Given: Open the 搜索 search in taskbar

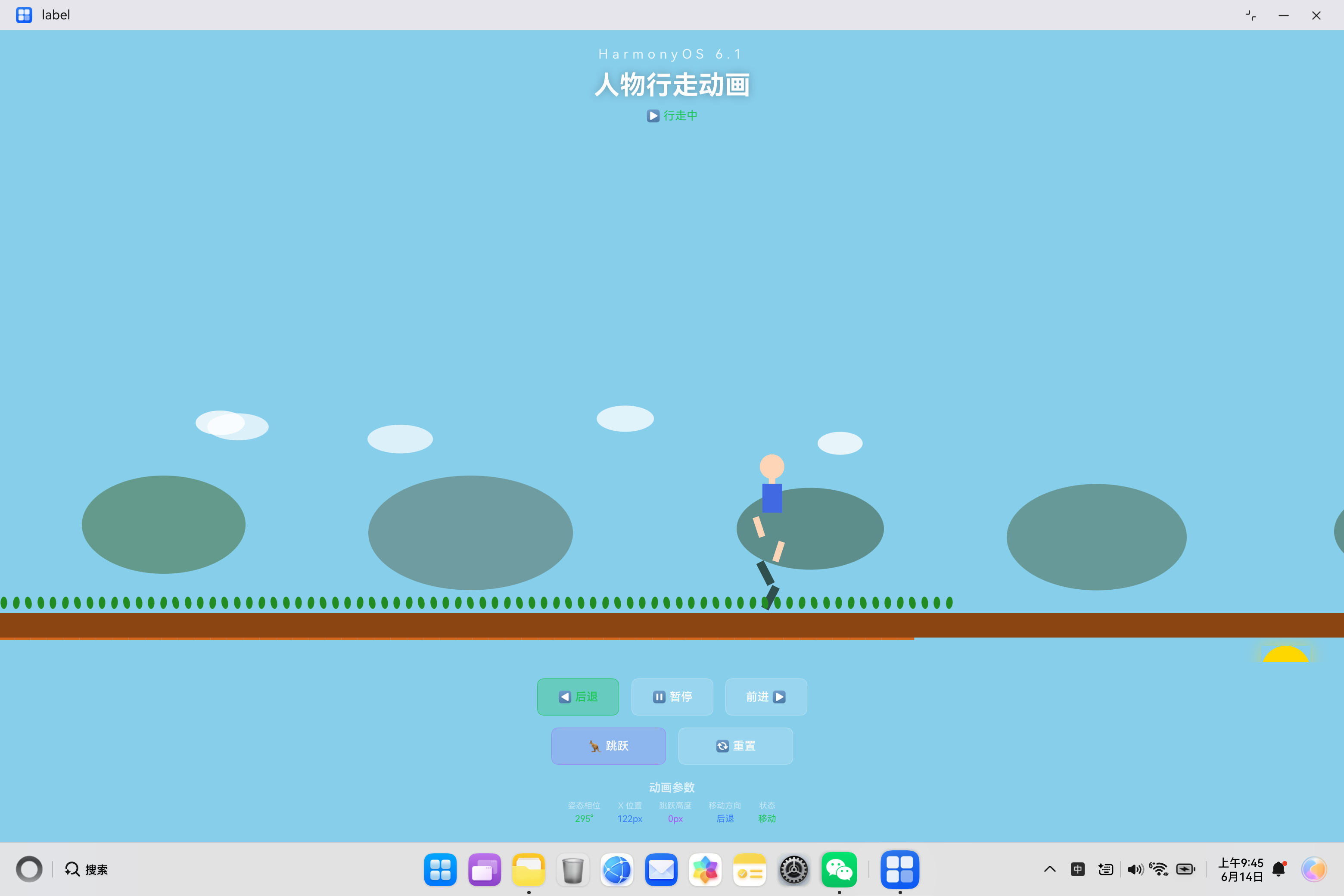Looking at the screenshot, I should click(x=86, y=869).
